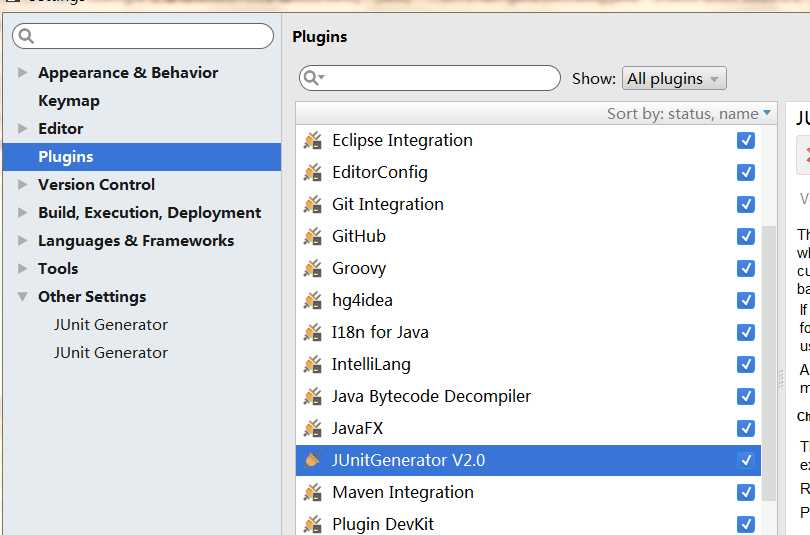810x535 pixels.
Task: Toggle the Plugin DevKit checkbox
Action: coord(745,525)
